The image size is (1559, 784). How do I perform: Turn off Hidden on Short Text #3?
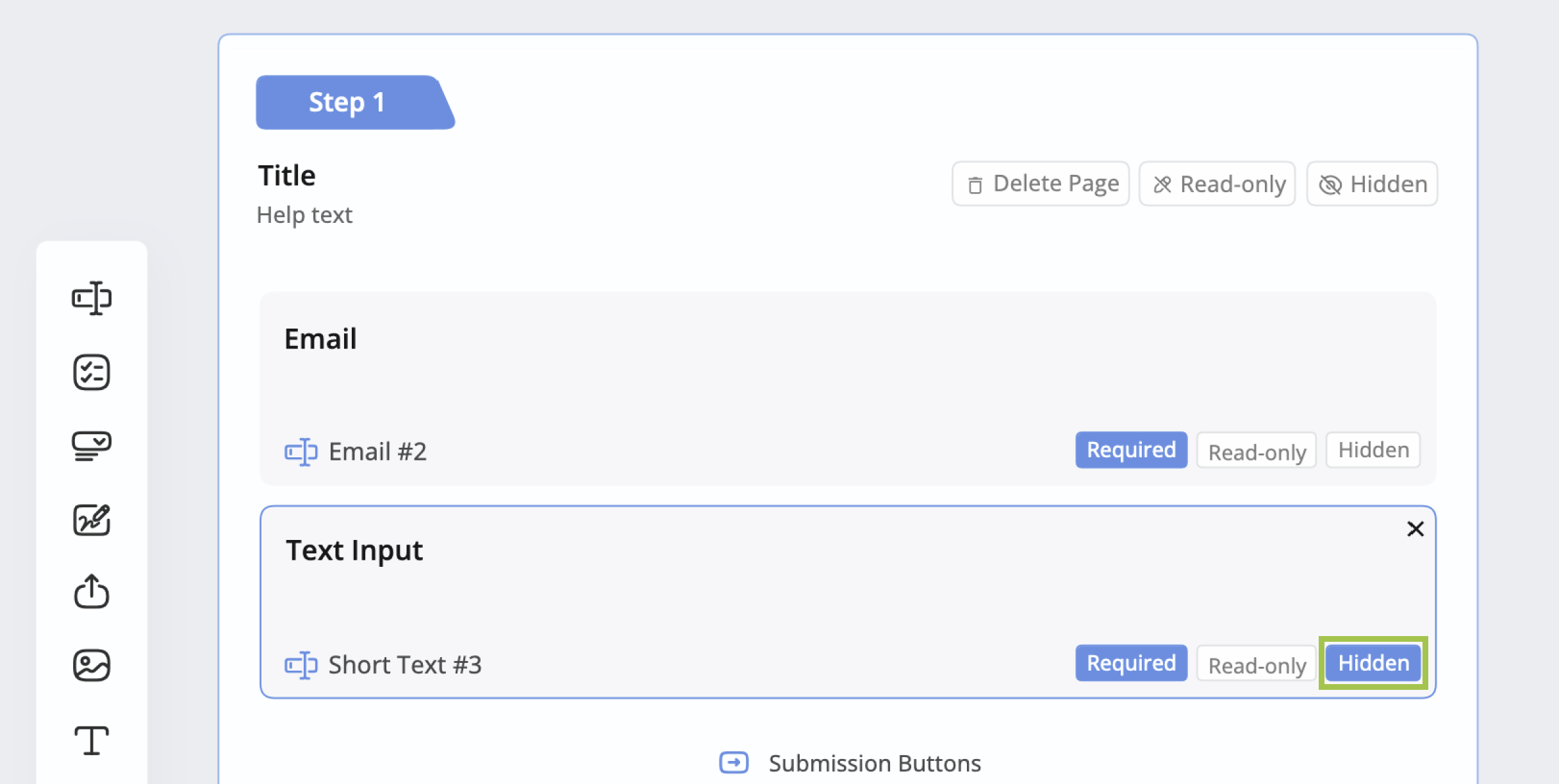point(1373,663)
